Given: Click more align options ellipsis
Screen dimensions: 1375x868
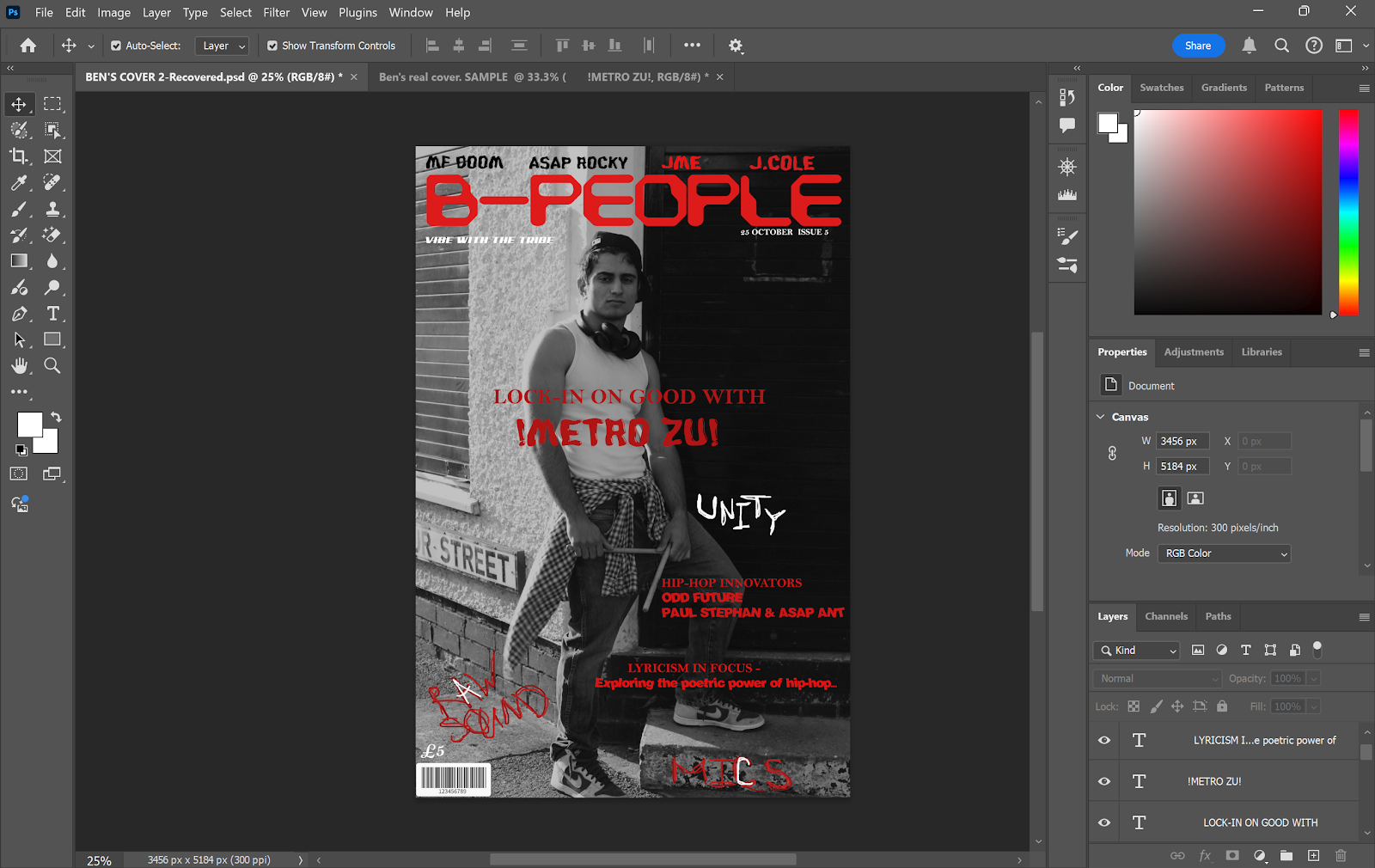Looking at the screenshot, I should coord(692,46).
